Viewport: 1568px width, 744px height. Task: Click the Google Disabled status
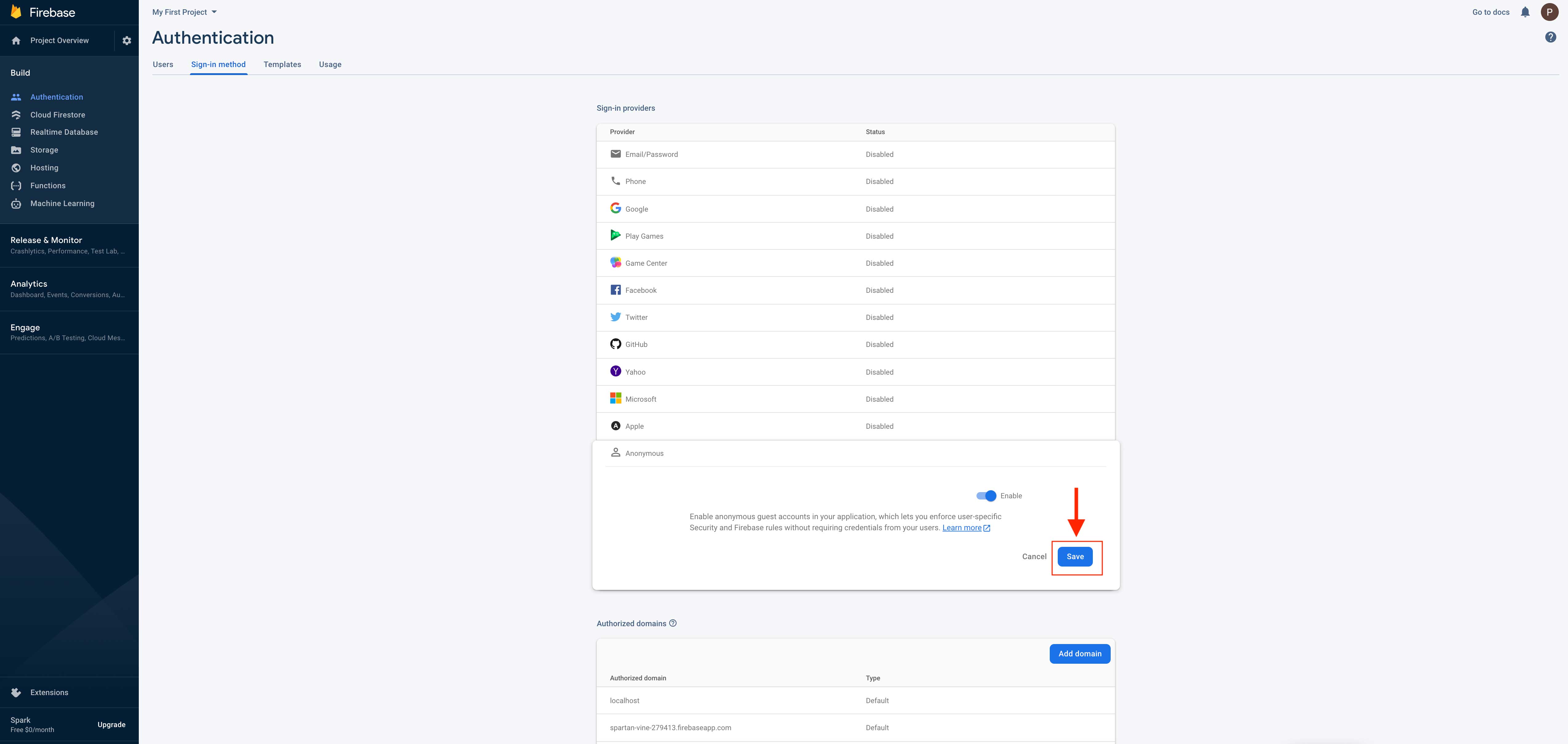tap(880, 209)
